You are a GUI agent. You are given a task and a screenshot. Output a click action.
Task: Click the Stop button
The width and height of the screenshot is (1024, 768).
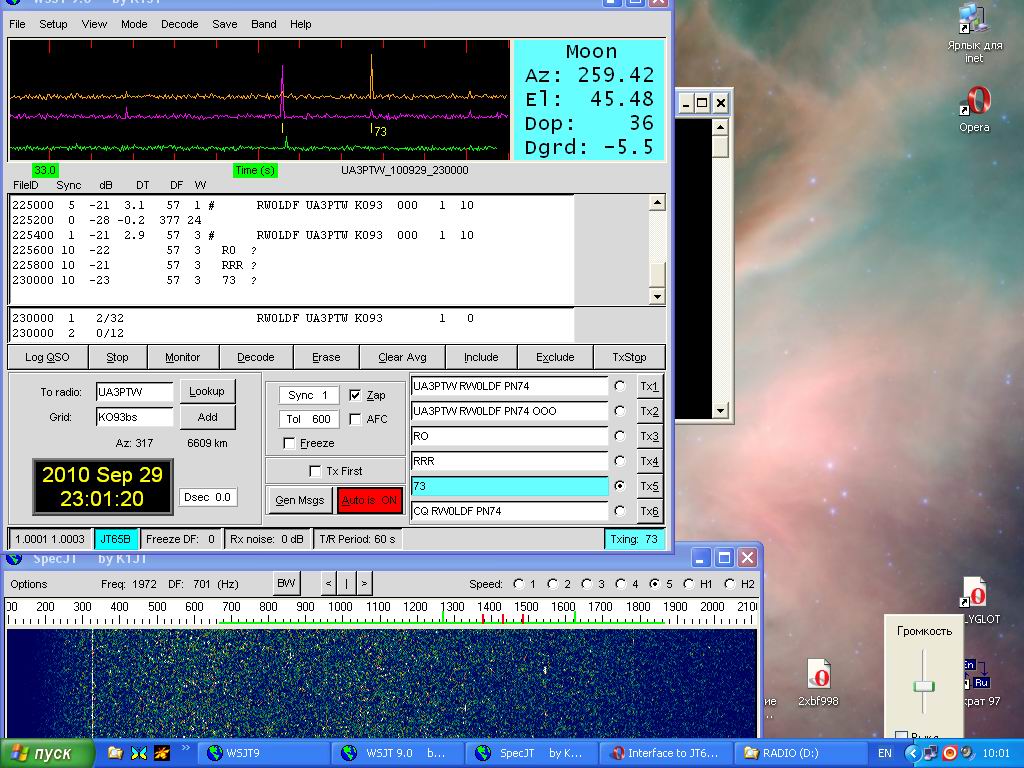(117, 357)
